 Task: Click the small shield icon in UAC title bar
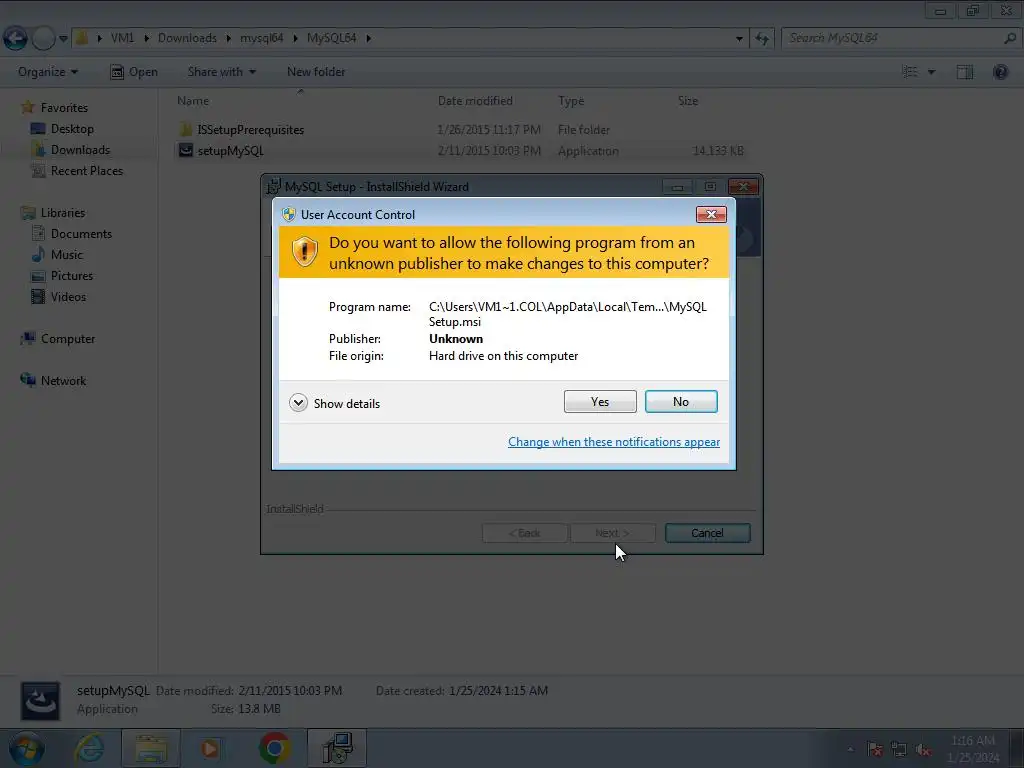[x=289, y=214]
